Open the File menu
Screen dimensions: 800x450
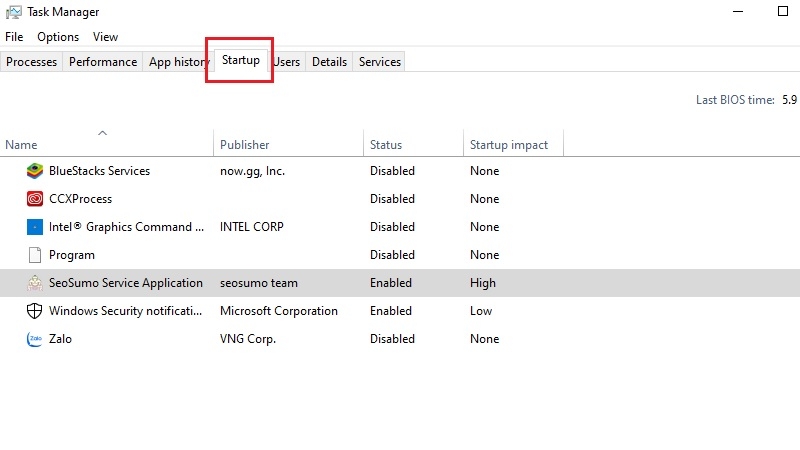(x=14, y=37)
